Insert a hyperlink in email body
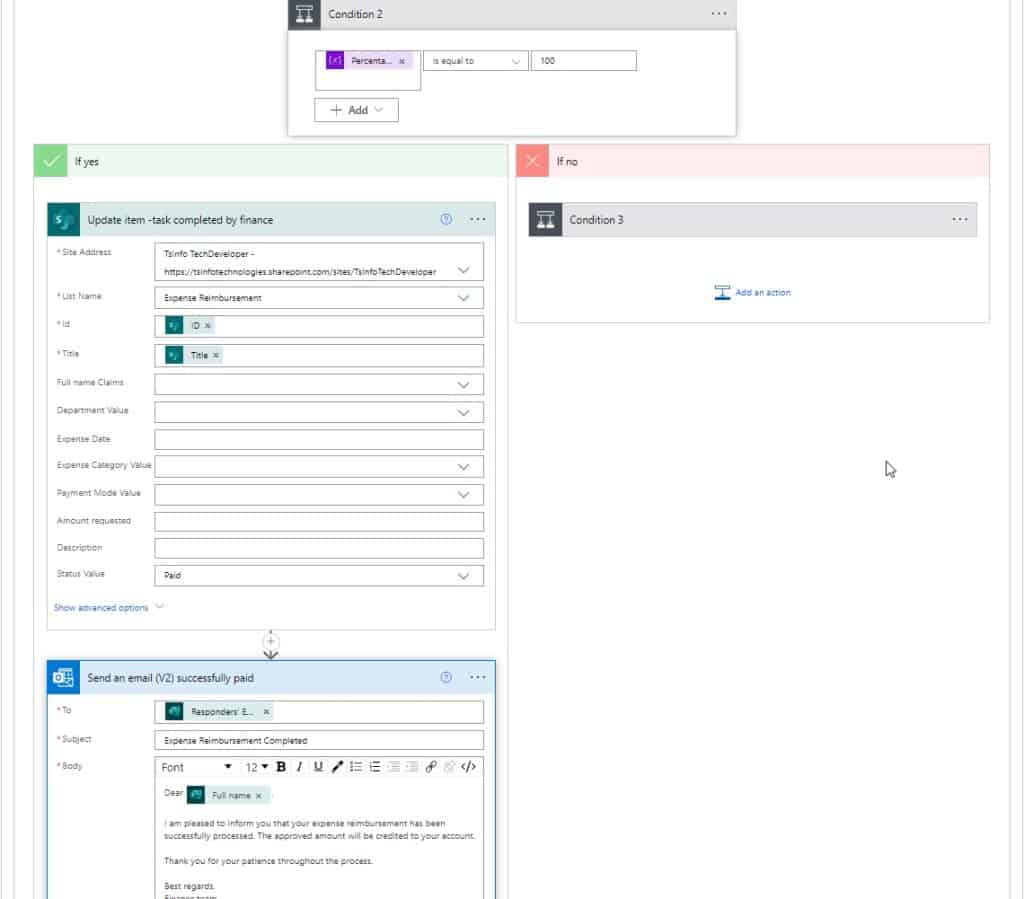Viewport: 1024px width, 899px height. point(431,766)
